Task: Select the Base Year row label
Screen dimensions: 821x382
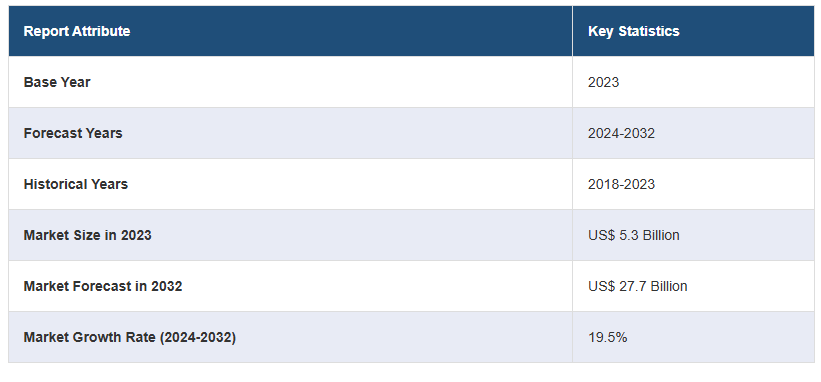Action: click(57, 82)
